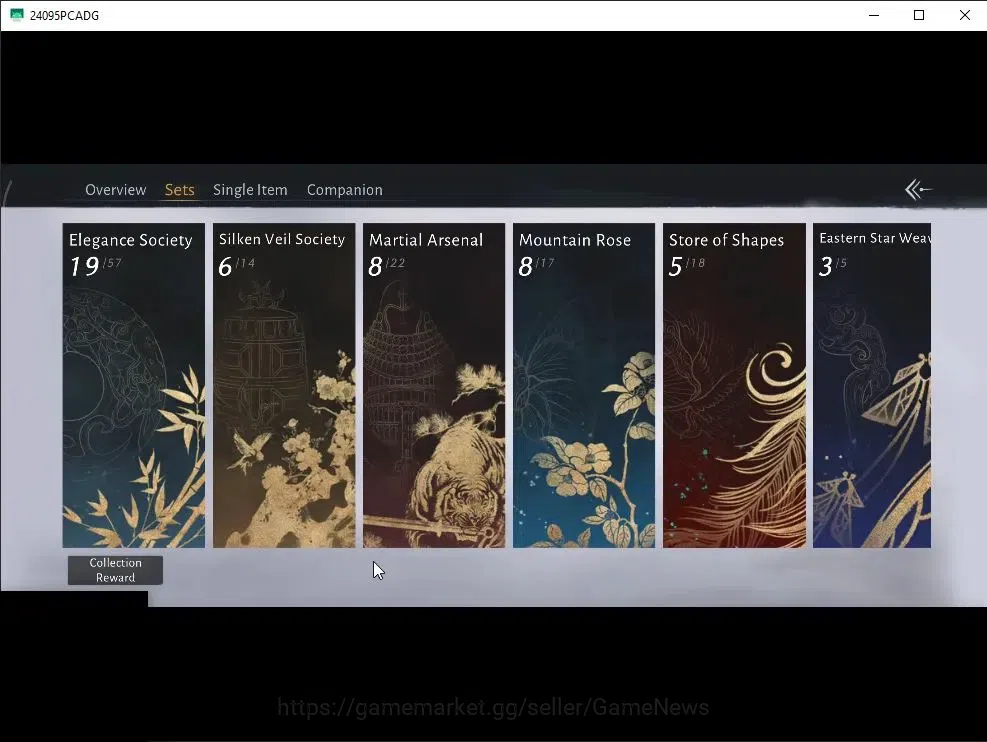Click the Elegance Society 19/57 counter
987x742 pixels.
click(x=95, y=266)
